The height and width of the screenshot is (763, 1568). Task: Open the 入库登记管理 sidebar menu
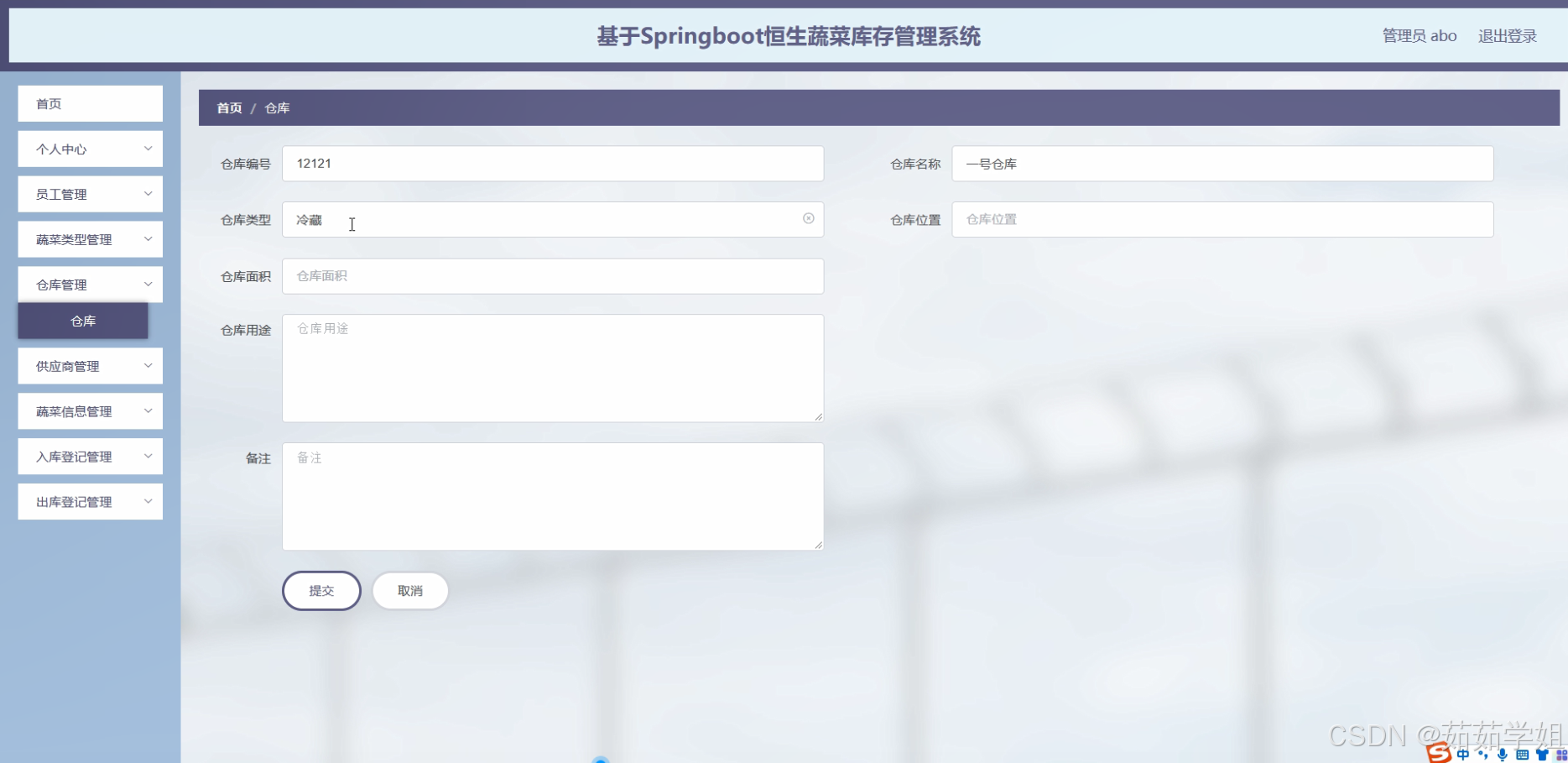pyautogui.click(x=91, y=457)
